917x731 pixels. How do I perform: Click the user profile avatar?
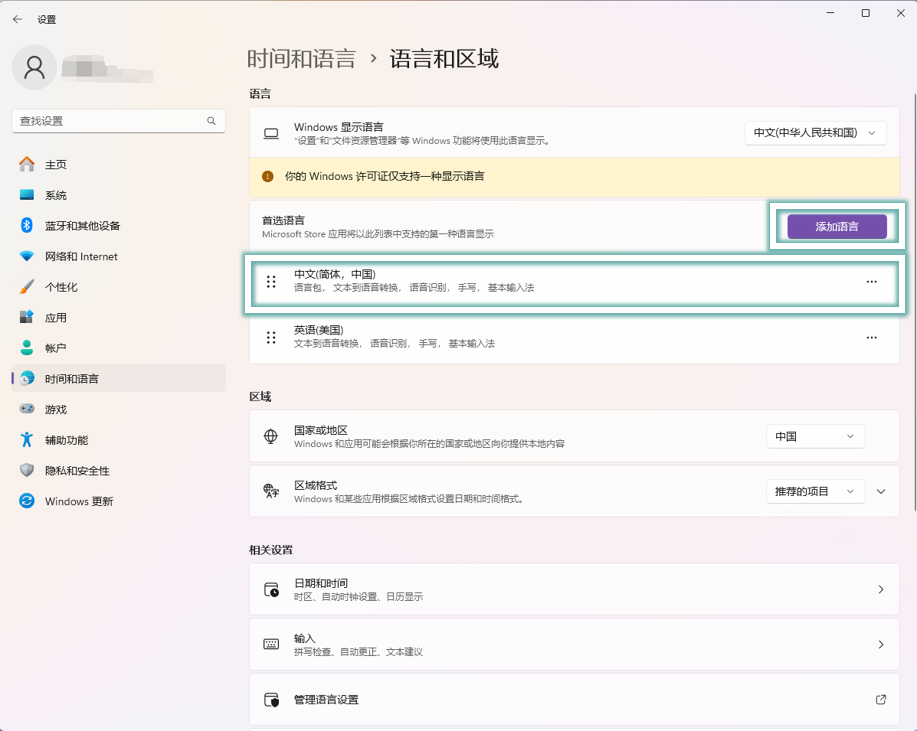(35, 67)
